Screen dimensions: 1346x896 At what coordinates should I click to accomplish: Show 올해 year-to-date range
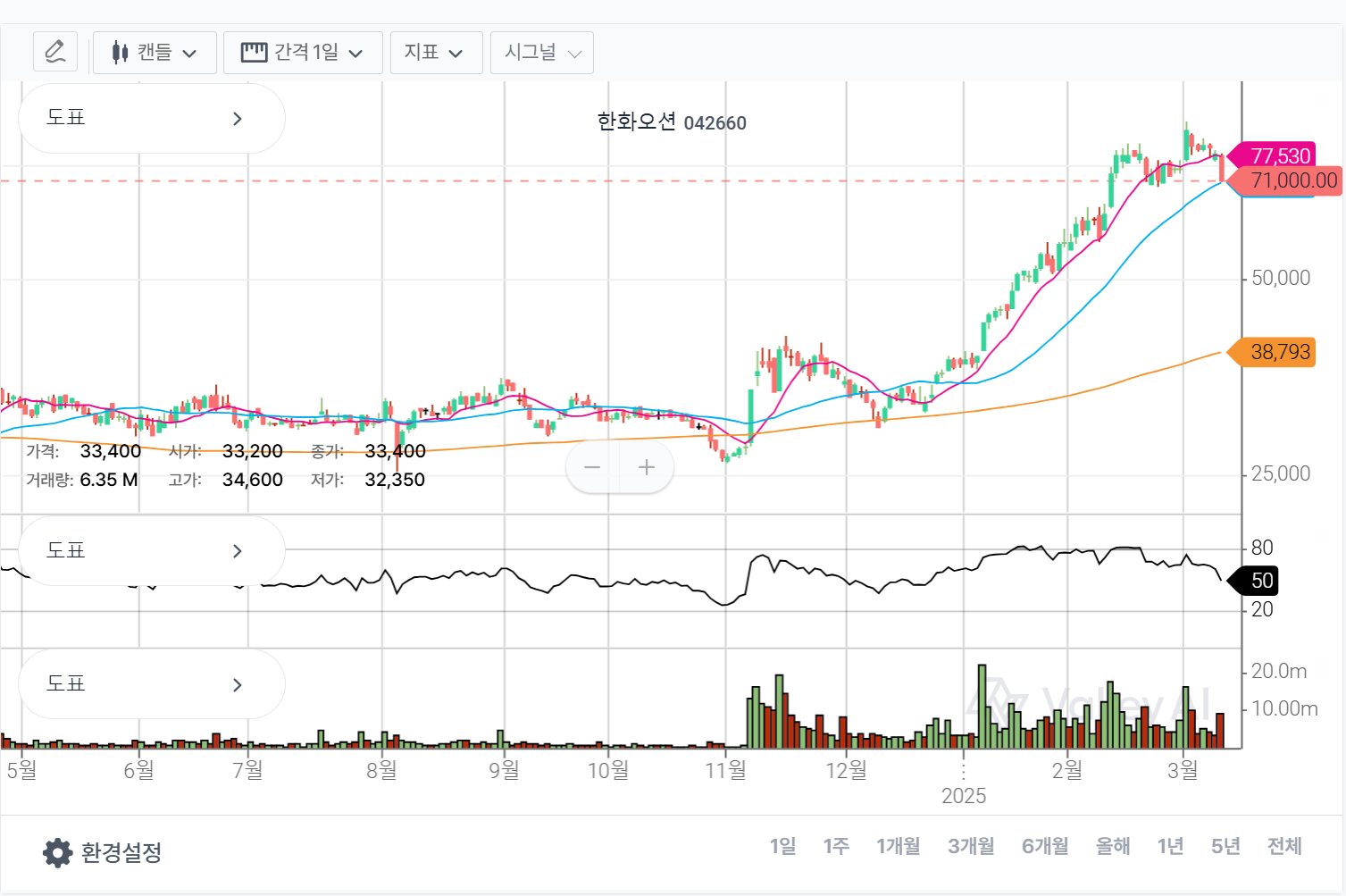coord(1113,846)
